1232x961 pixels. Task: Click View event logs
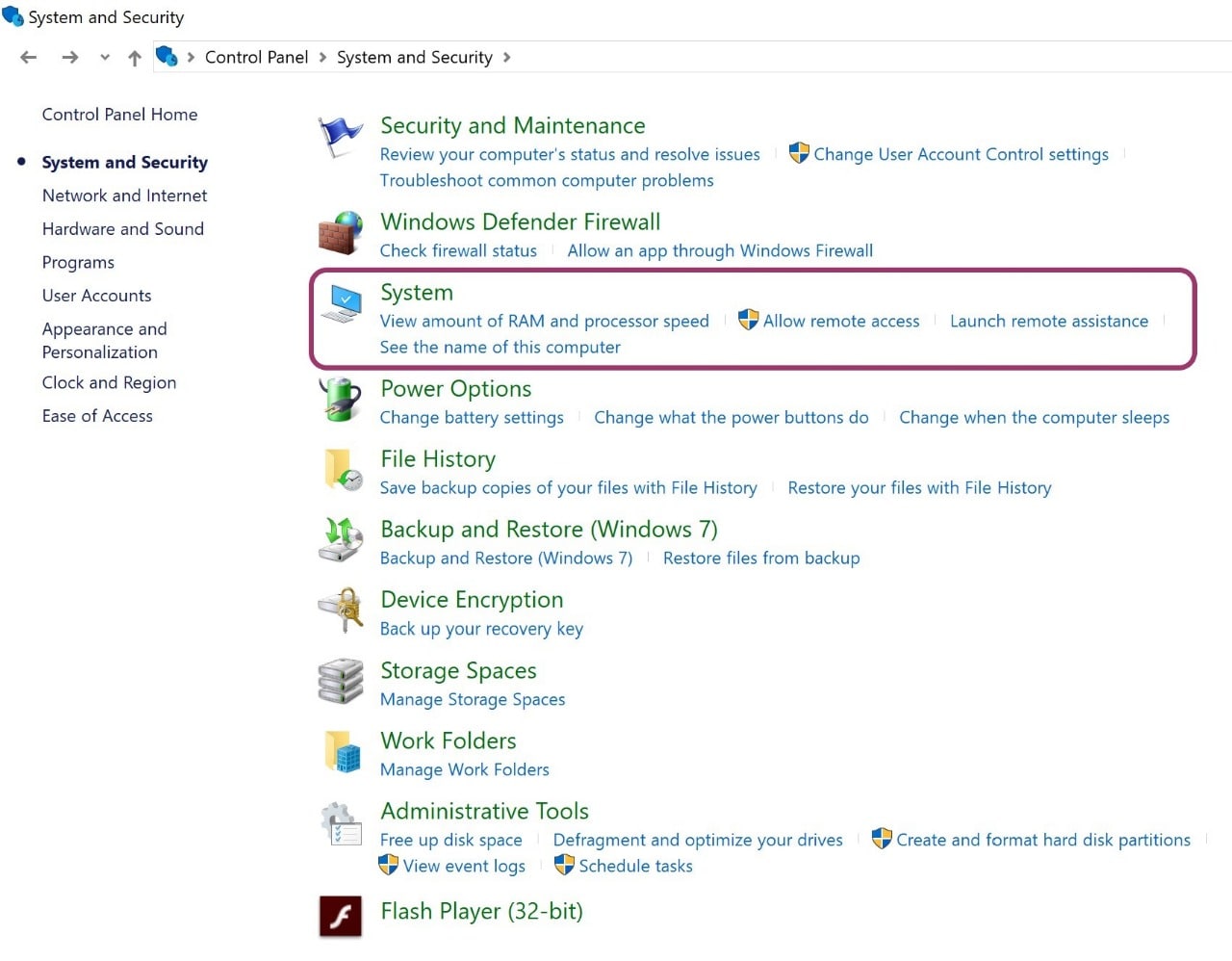tap(464, 867)
